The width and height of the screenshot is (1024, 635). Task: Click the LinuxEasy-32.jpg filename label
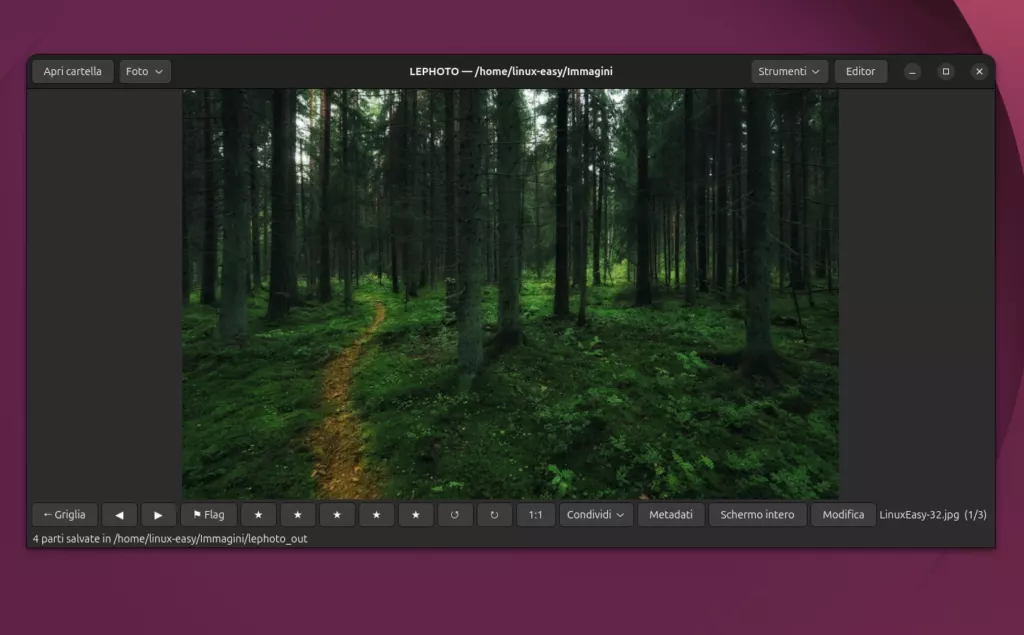coord(919,515)
